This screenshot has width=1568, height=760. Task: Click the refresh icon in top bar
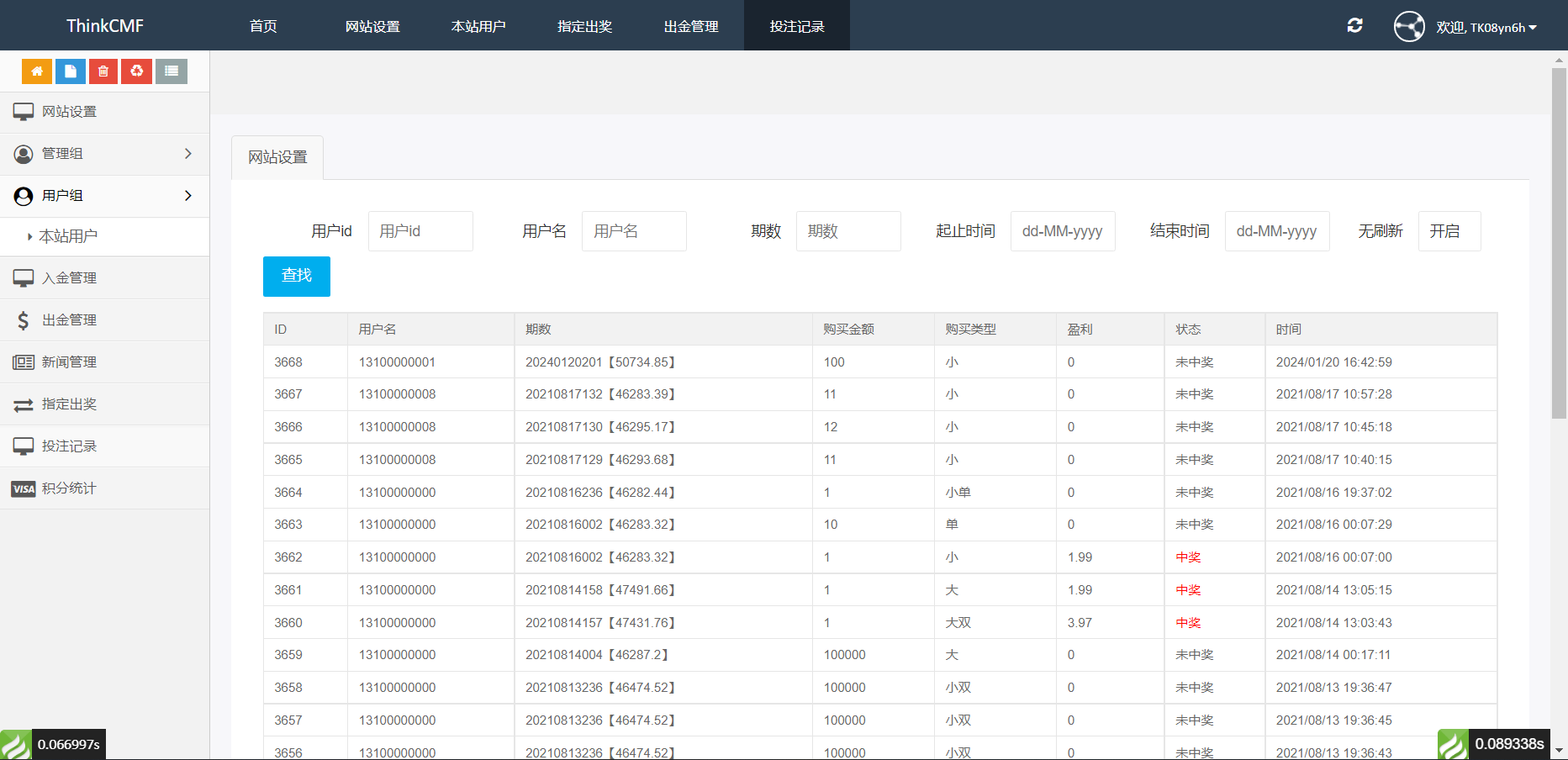1354,25
